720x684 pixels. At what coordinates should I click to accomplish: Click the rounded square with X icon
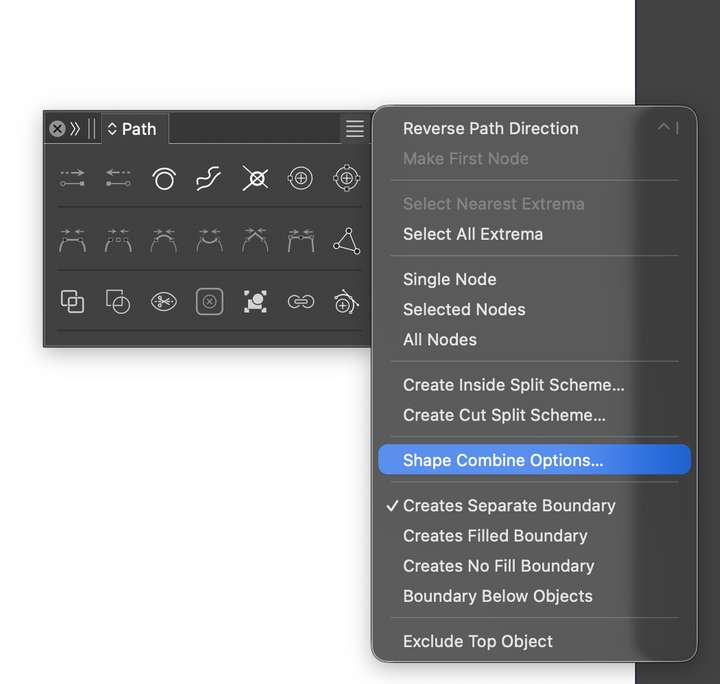209,301
